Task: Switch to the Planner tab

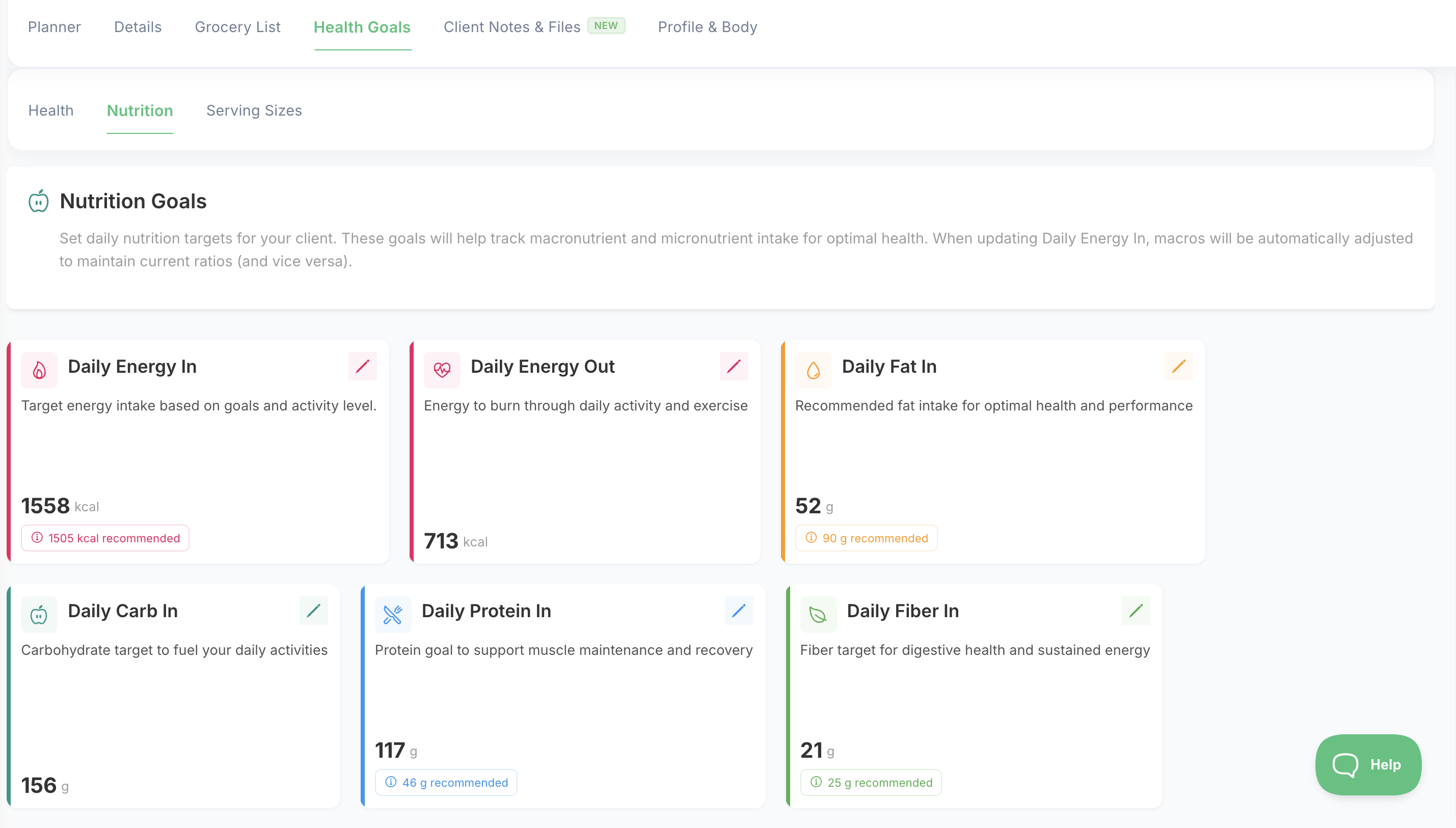Action: (54, 26)
